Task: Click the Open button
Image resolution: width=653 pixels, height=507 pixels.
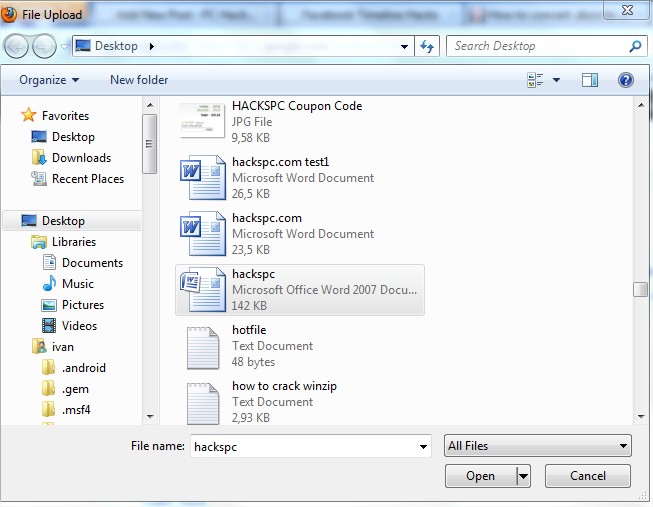Action: click(481, 476)
